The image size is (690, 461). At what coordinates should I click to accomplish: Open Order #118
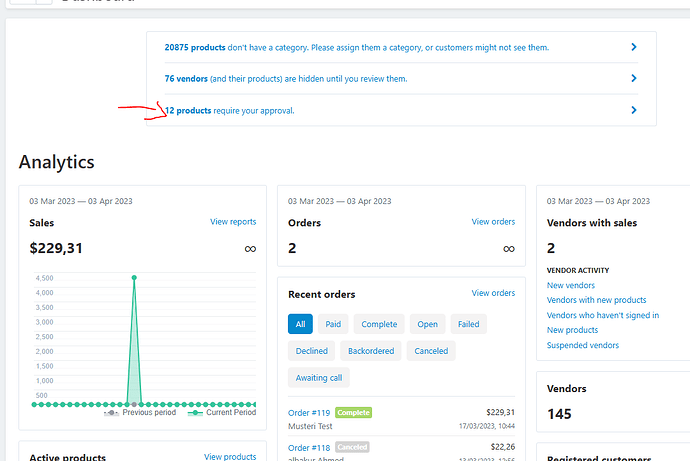click(x=309, y=448)
